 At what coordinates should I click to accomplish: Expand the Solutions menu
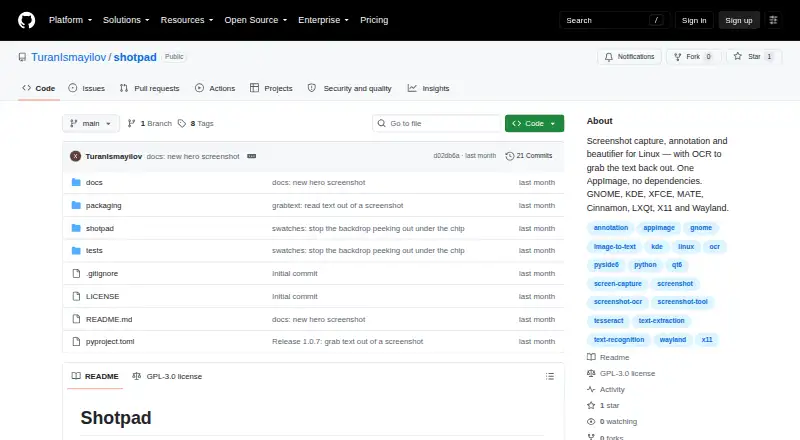tap(126, 20)
